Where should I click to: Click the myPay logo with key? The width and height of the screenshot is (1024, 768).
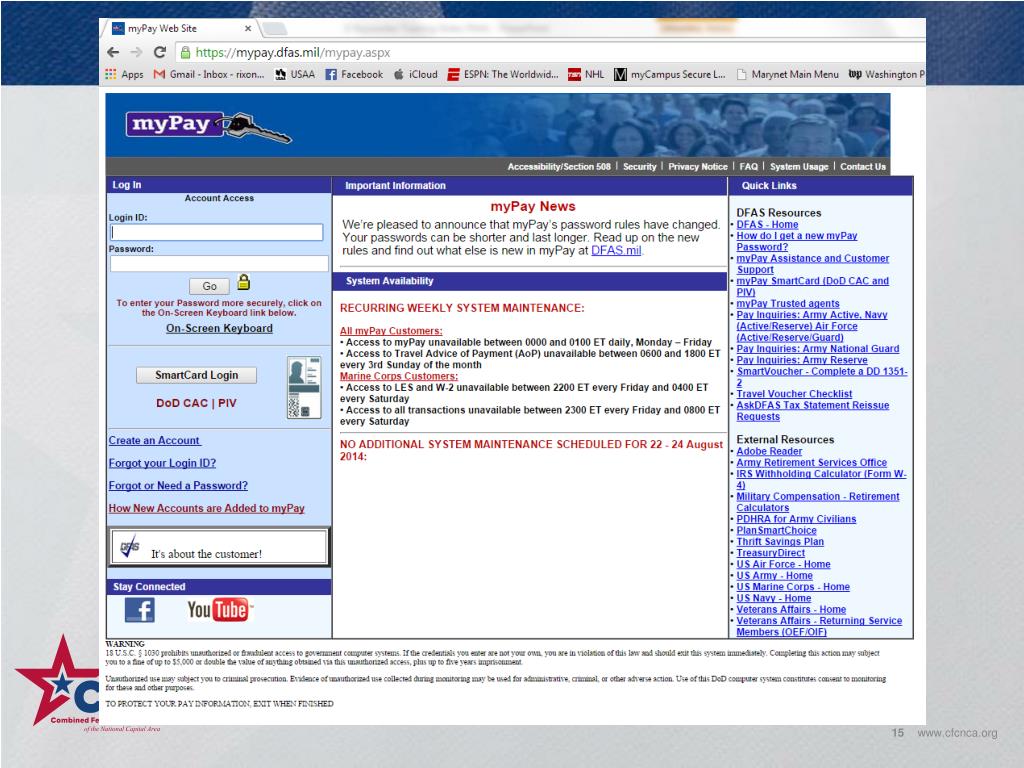[x=209, y=125]
